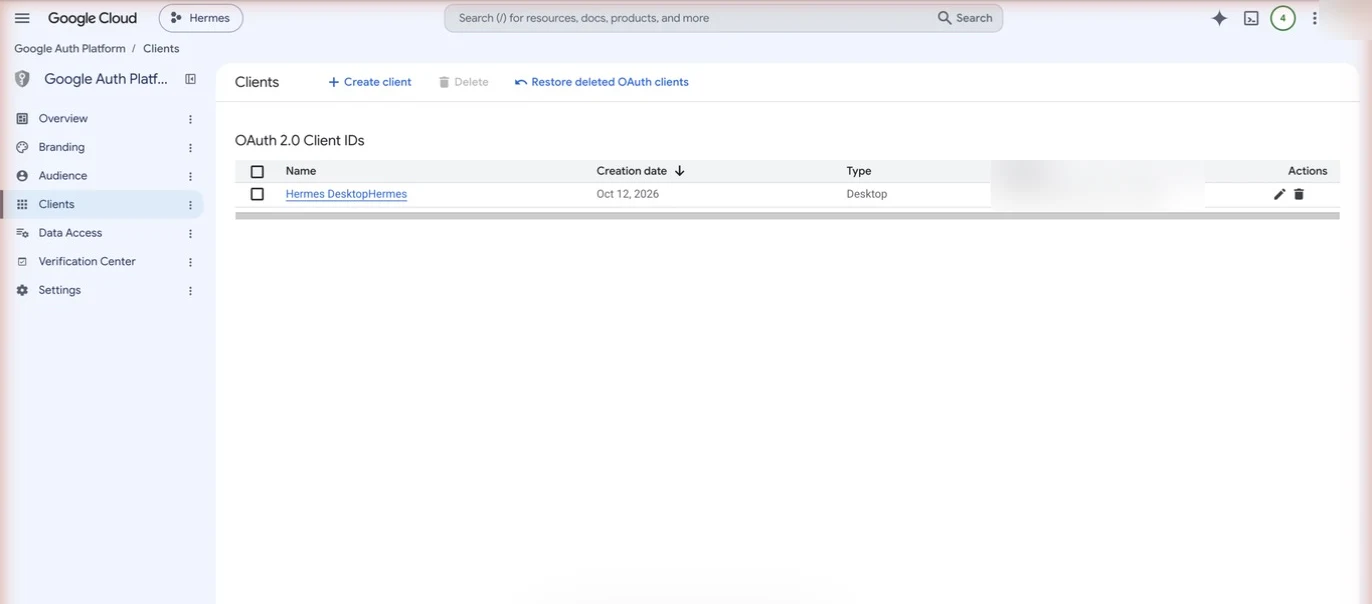The height and width of the screenshot is (604, 1372).
Task: Click Clients breadcrumb item
Action: point(161,48)
